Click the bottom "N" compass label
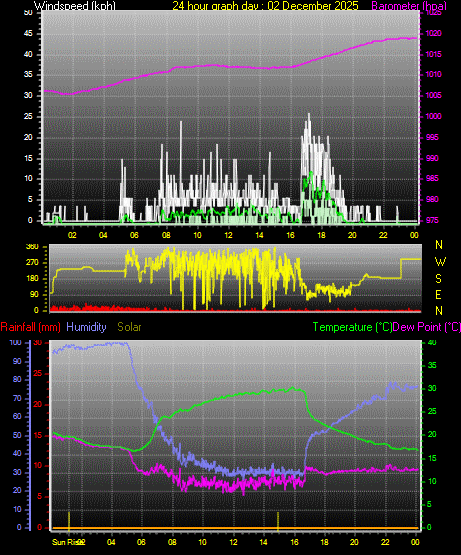The width and height of the screenshot is (461, 555). [x=439, y=311]
